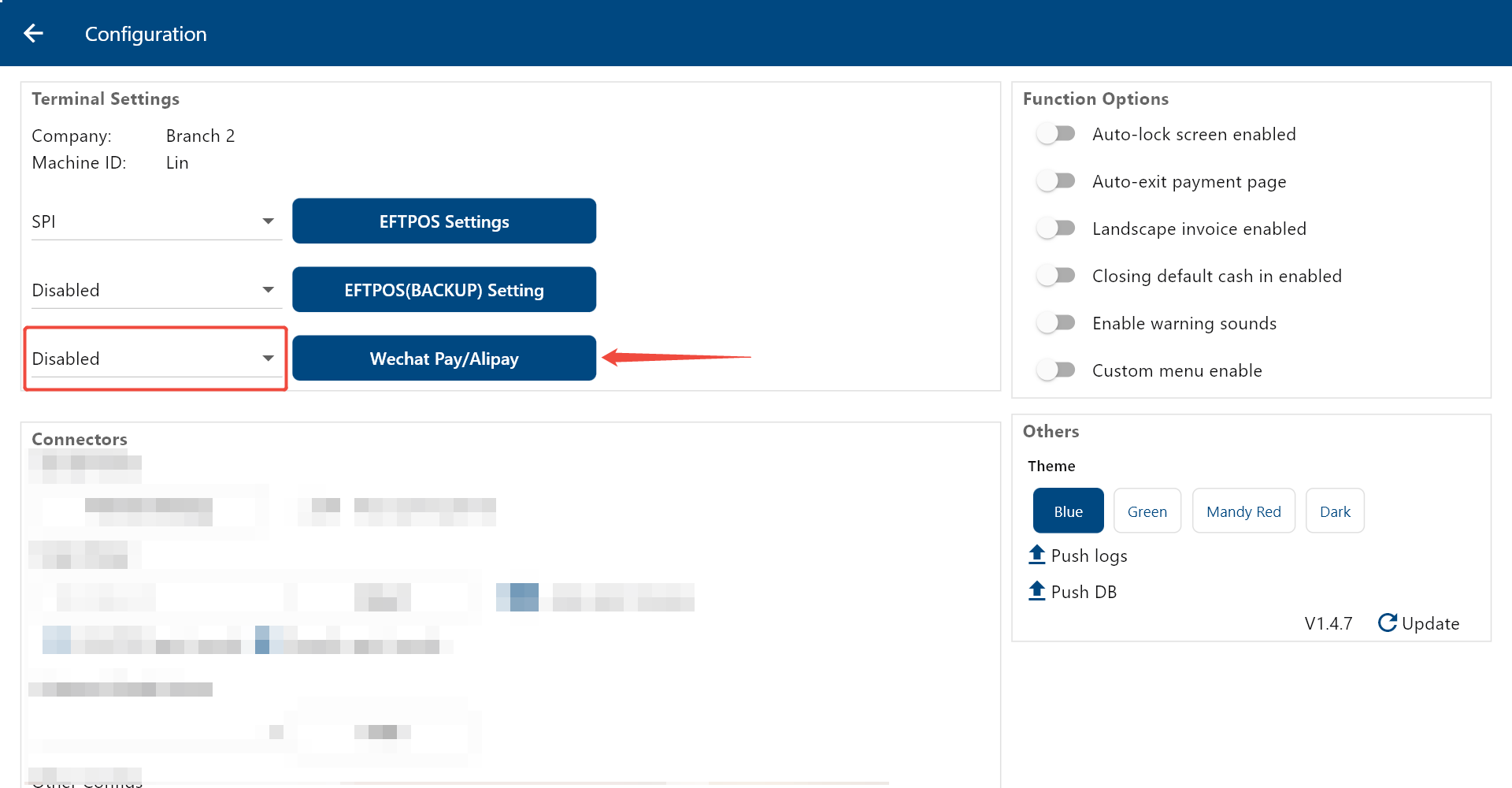Click EFTPOS(BACKUP) Setting button
The width and height of the screenshot is (1512, 788).
click(x=443, y=290)
